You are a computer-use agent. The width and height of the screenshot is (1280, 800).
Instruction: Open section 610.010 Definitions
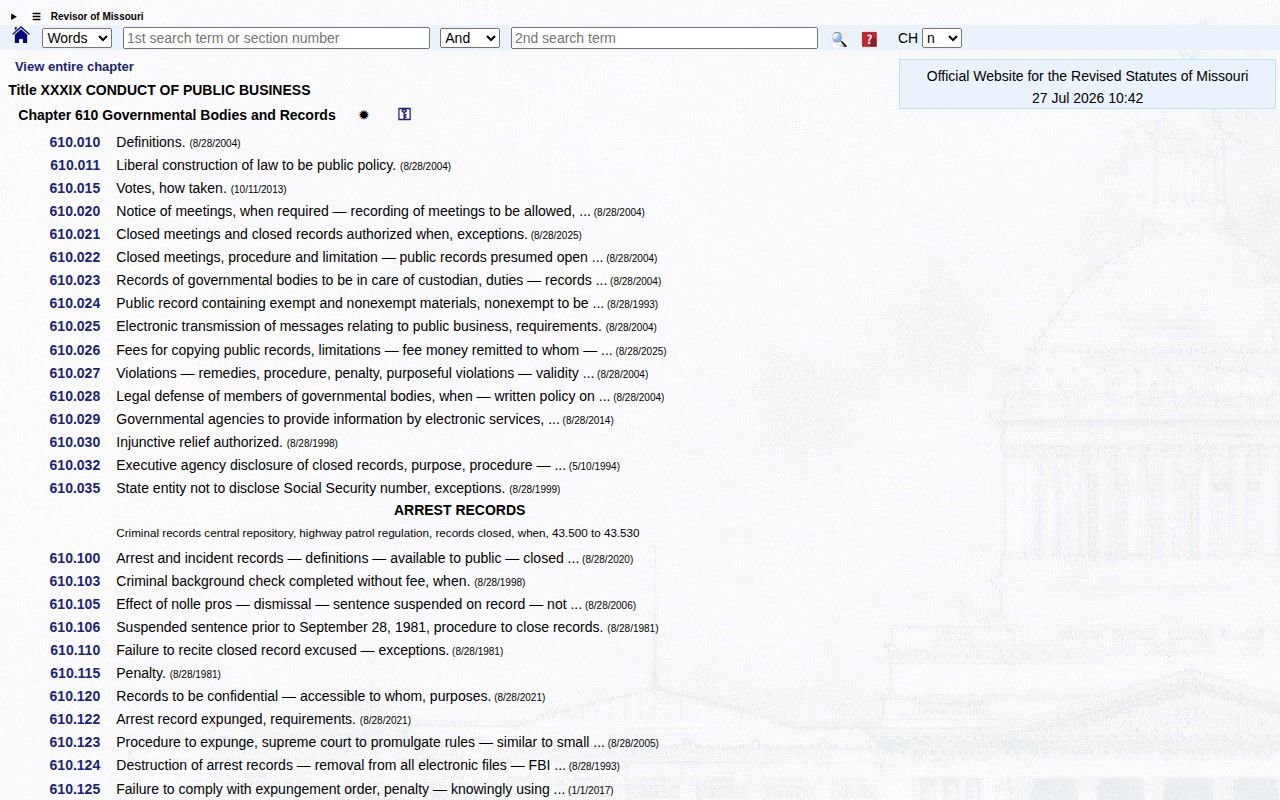(x=75, y=142)
